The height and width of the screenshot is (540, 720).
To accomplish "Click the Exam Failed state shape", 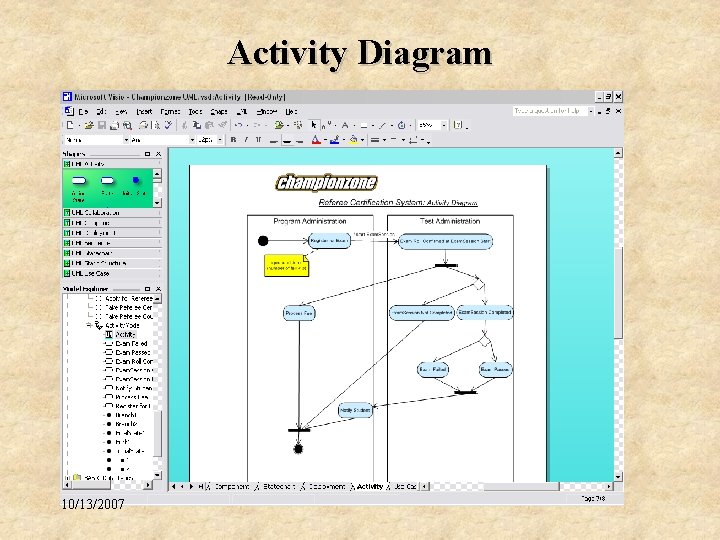I will coord(433,369).
